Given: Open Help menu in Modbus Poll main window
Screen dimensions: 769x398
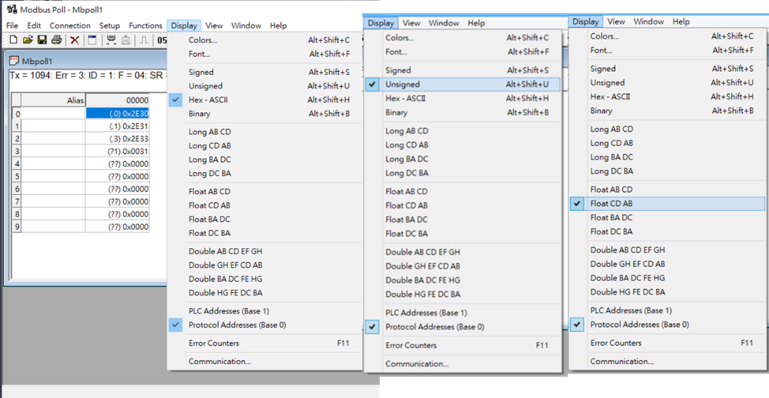Looking at the screenshot, I should pyautogui.click(x=278, y=25).
